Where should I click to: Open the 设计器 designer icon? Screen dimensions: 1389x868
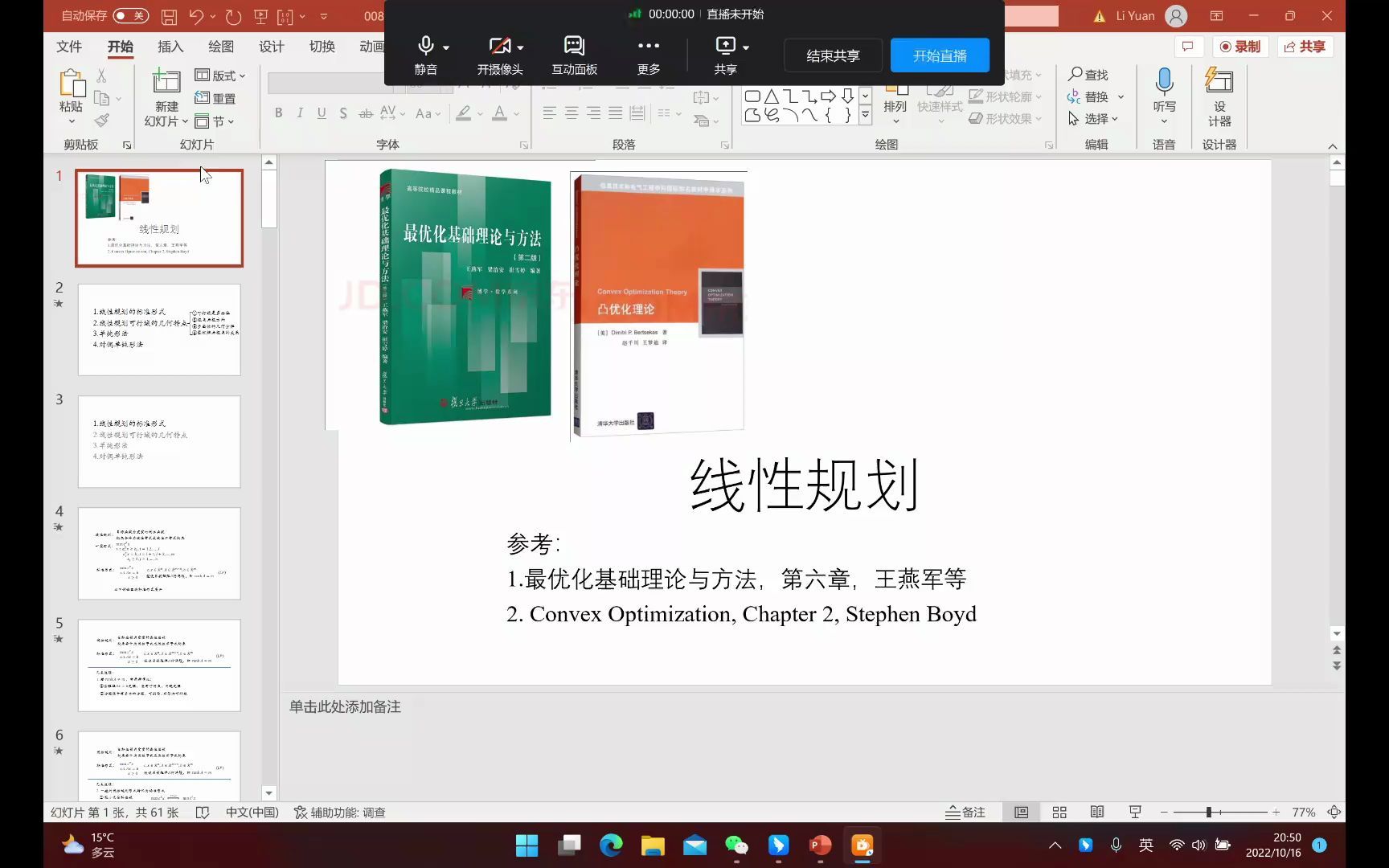(x=1219, y=81)
